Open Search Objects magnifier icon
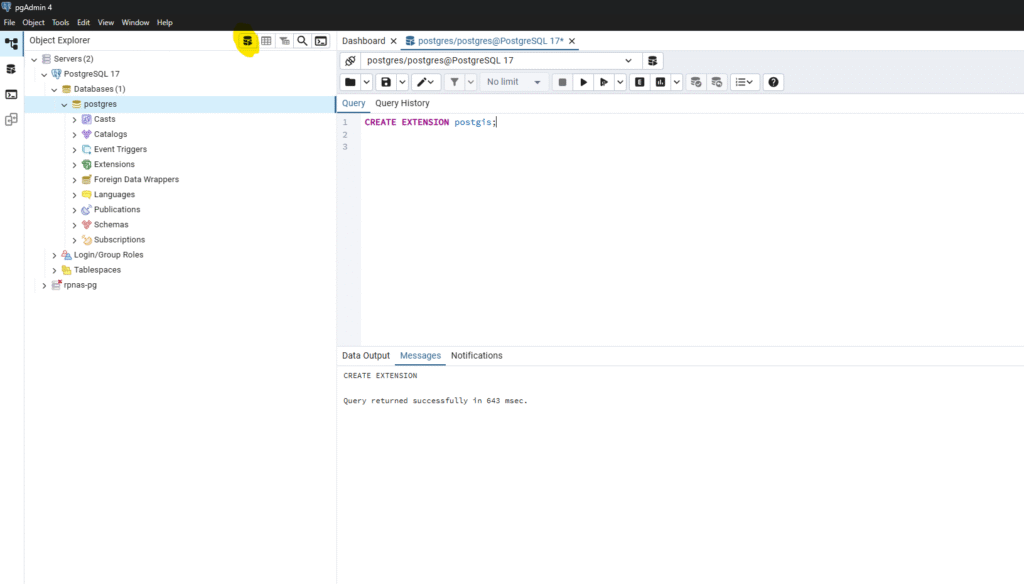Screen dimensions: 1024x584 coord(302,41)
